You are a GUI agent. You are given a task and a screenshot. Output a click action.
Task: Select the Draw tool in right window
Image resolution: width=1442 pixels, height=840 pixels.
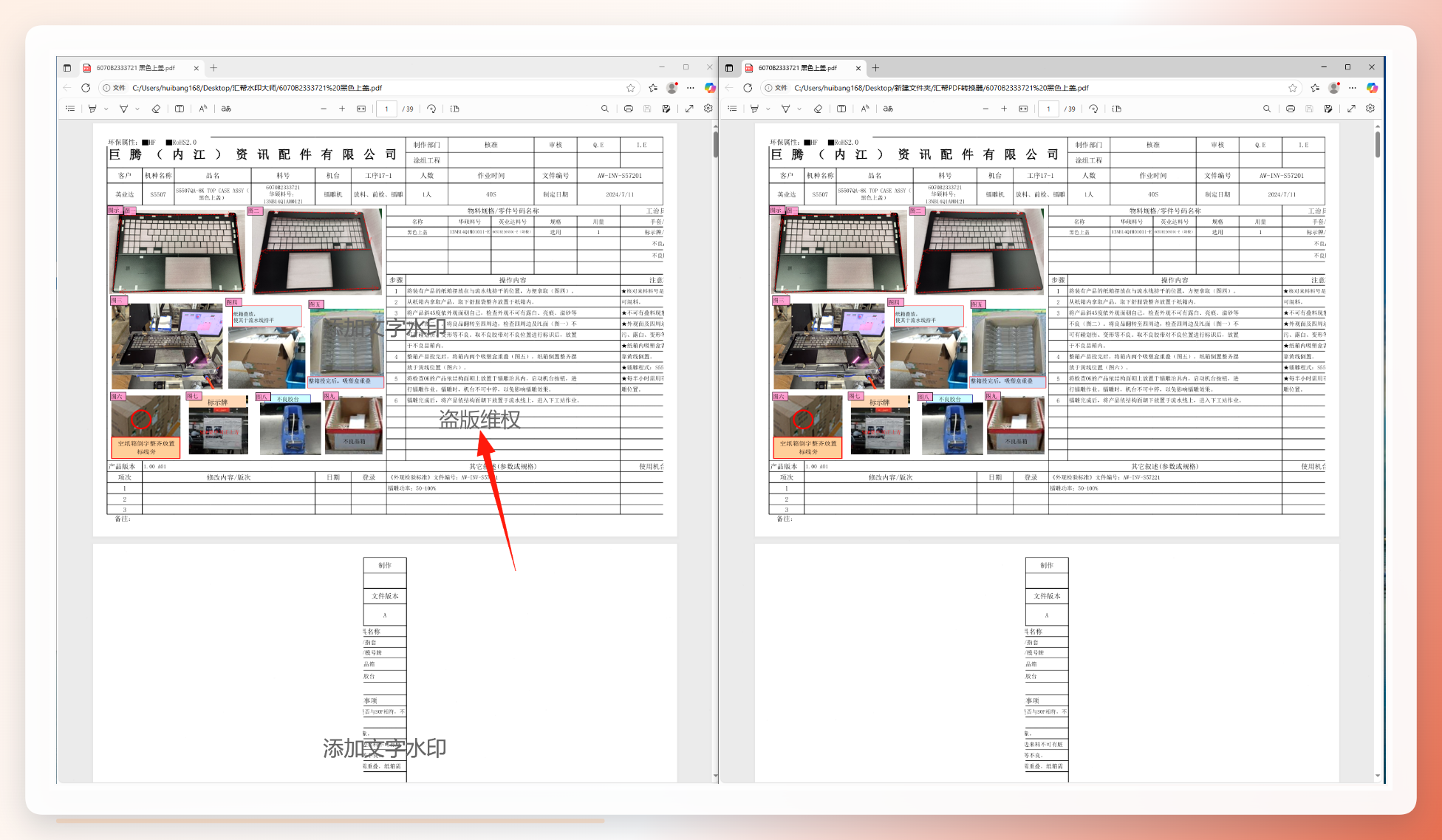click(785, 109)
